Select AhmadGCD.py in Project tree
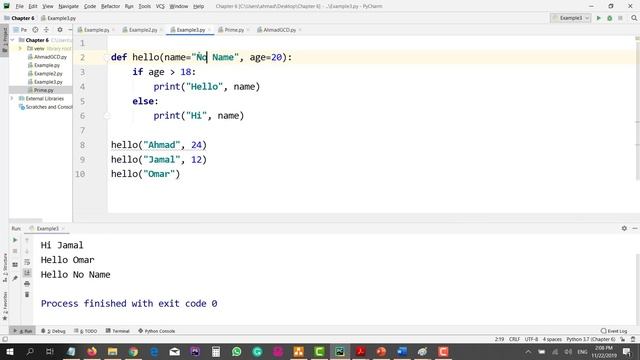The width and height of the screenshot is (640, 360). pyautogui.click(x=50, y=57)
